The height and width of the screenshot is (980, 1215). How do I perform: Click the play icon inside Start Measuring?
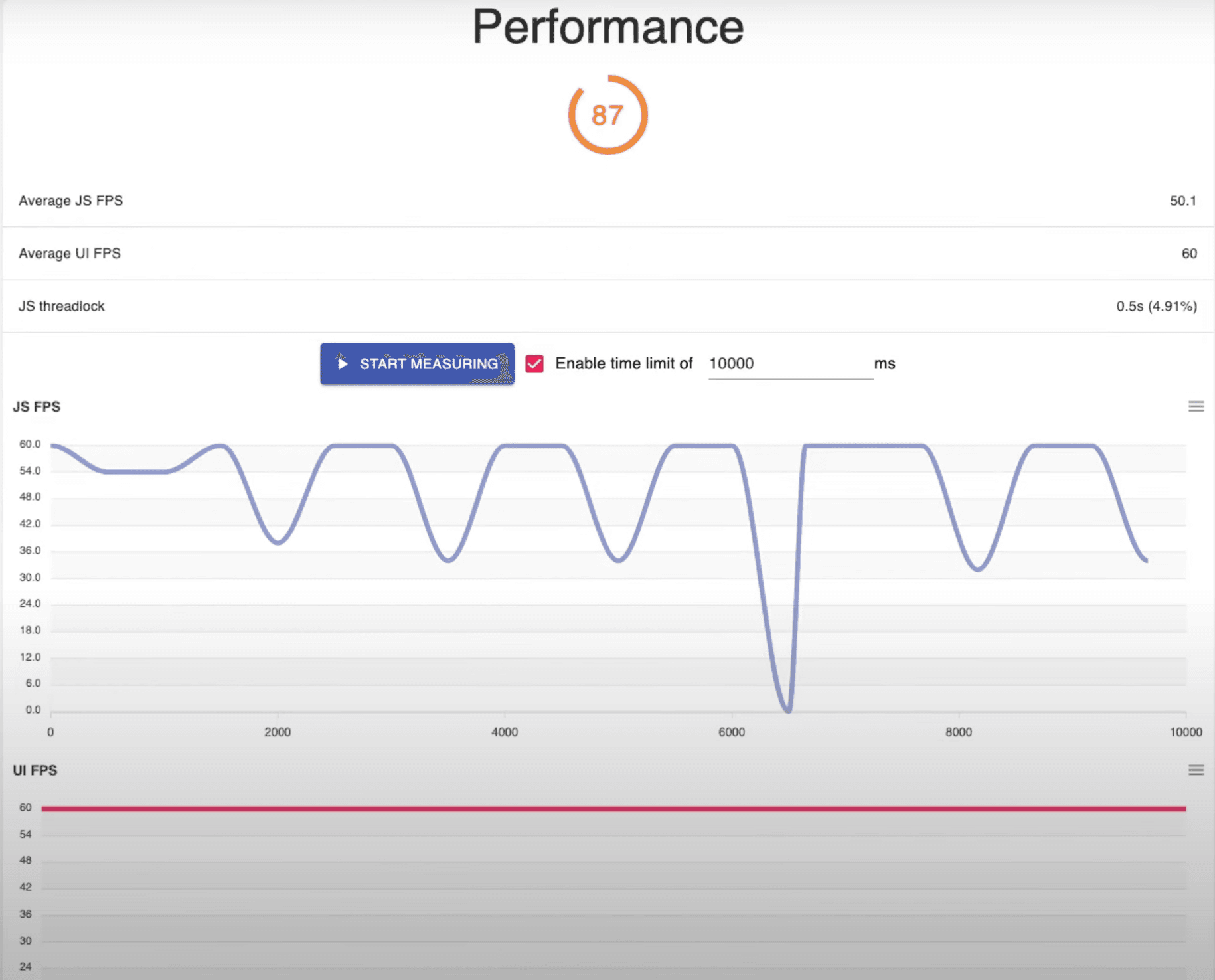(x=343, y=364)
